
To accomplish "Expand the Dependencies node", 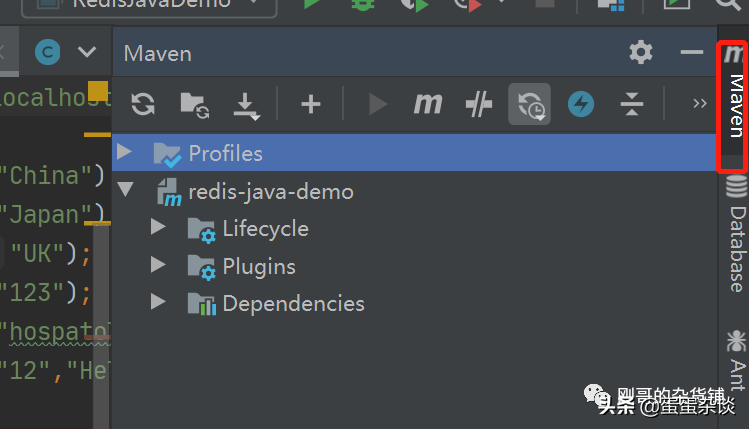I will point(158,301).
